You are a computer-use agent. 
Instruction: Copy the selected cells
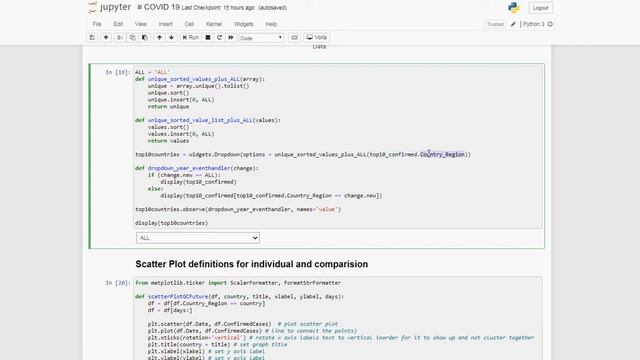pyautogui.click(x=132, y=38)
